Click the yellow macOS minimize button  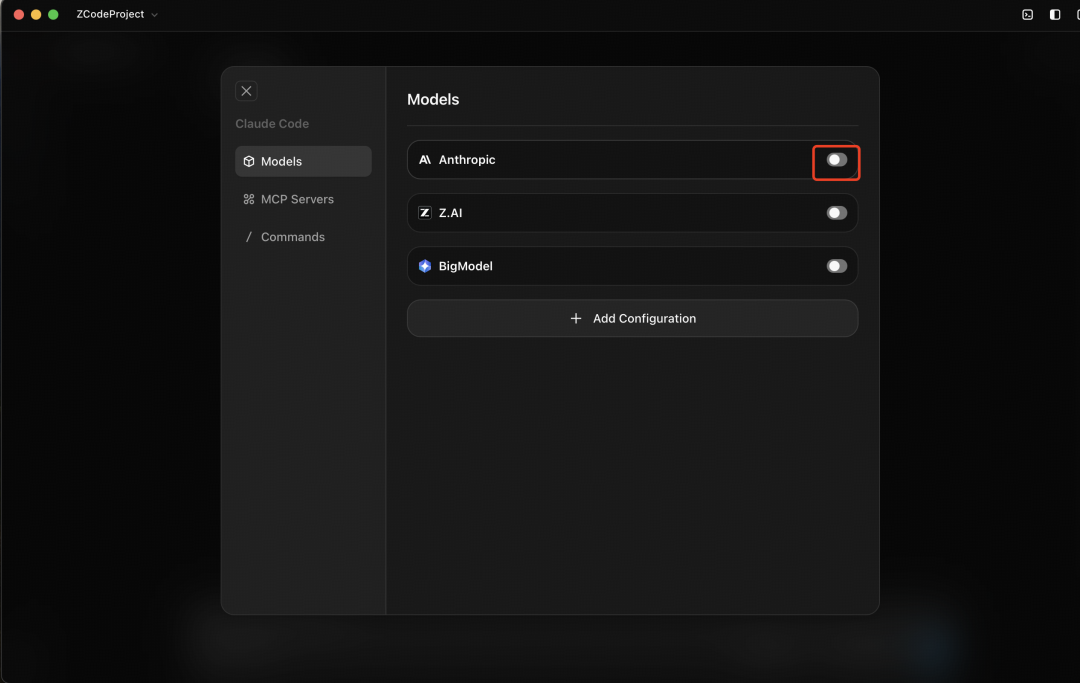(x=36, y=14)
